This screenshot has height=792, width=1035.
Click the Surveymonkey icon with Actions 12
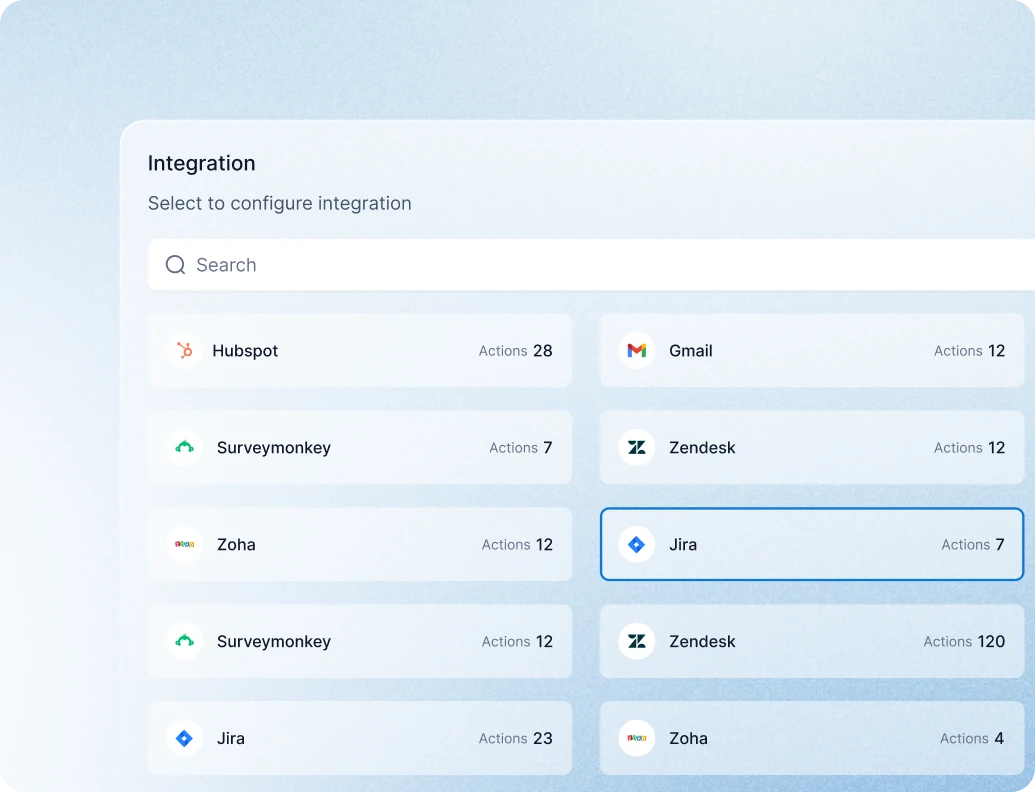185,641
